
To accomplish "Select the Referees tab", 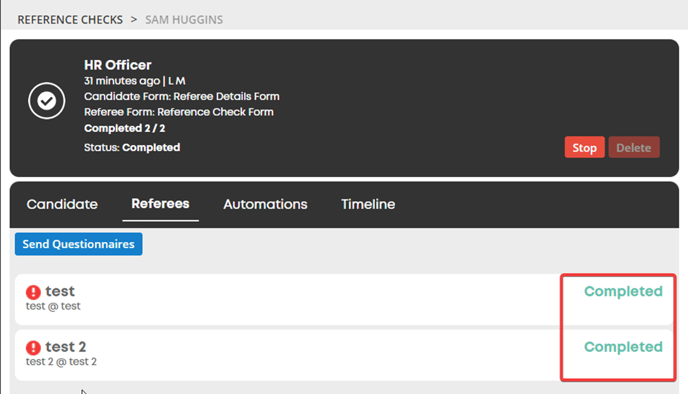I will click(x=160, y=204).
